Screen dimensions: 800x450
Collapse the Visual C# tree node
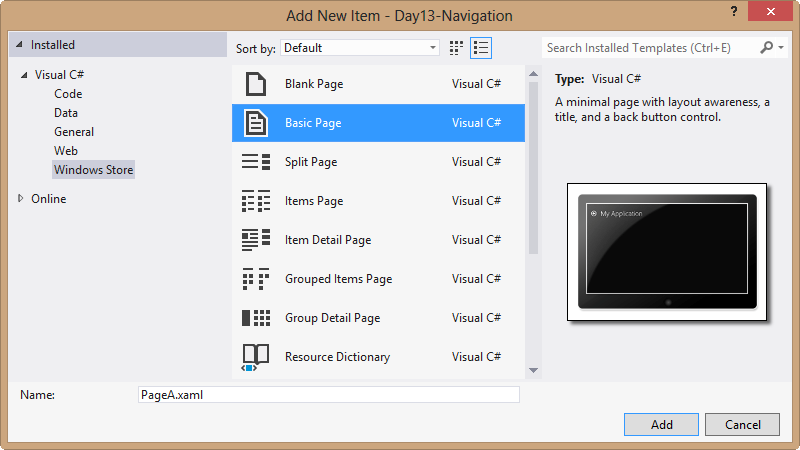[x=24, y=75]
